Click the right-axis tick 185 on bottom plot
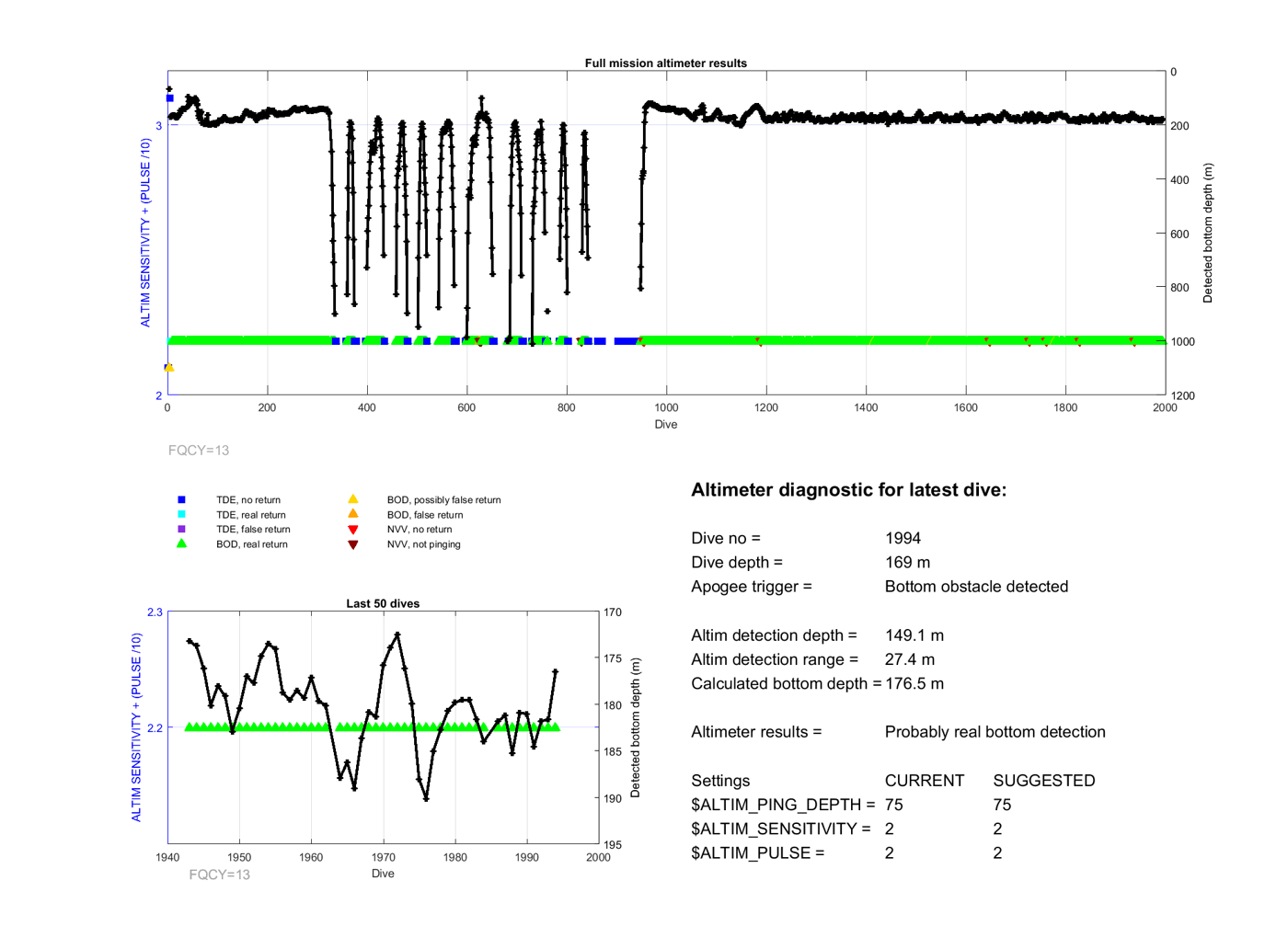Image resolution: width=1288 pixels, height=949 pixels. 613,751
